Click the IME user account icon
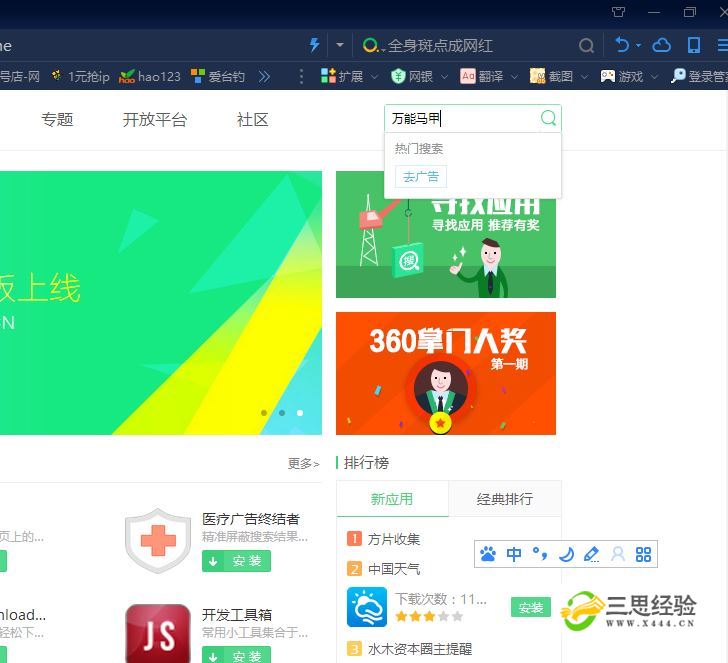 [618, 554]
